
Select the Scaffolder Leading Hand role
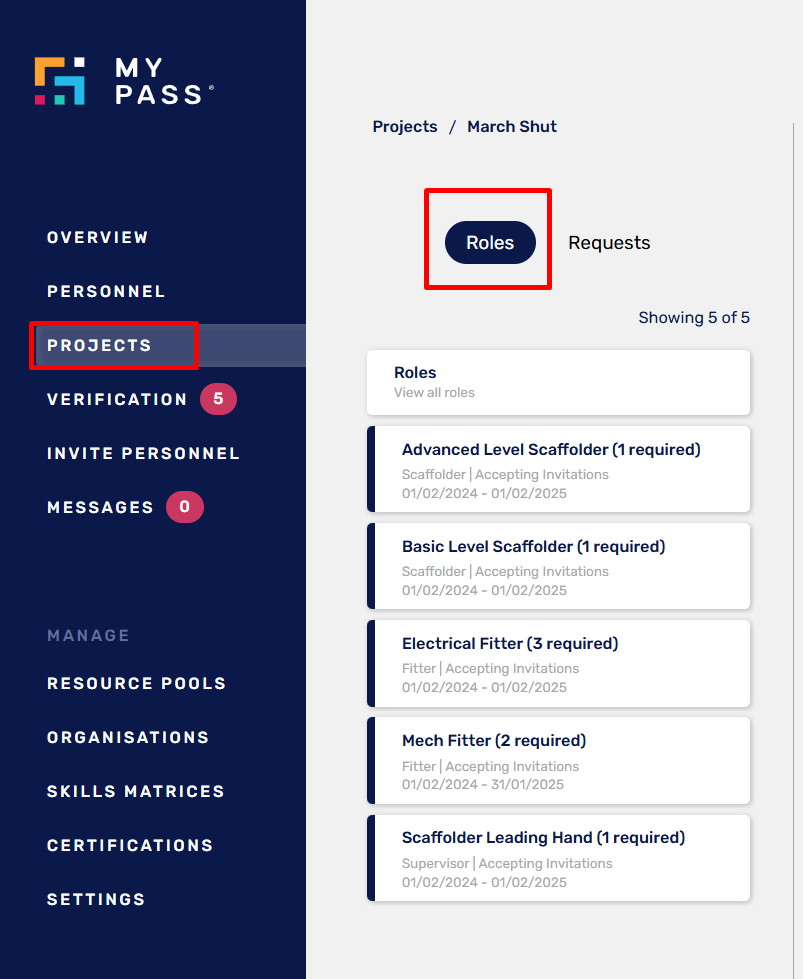point(558,858)
